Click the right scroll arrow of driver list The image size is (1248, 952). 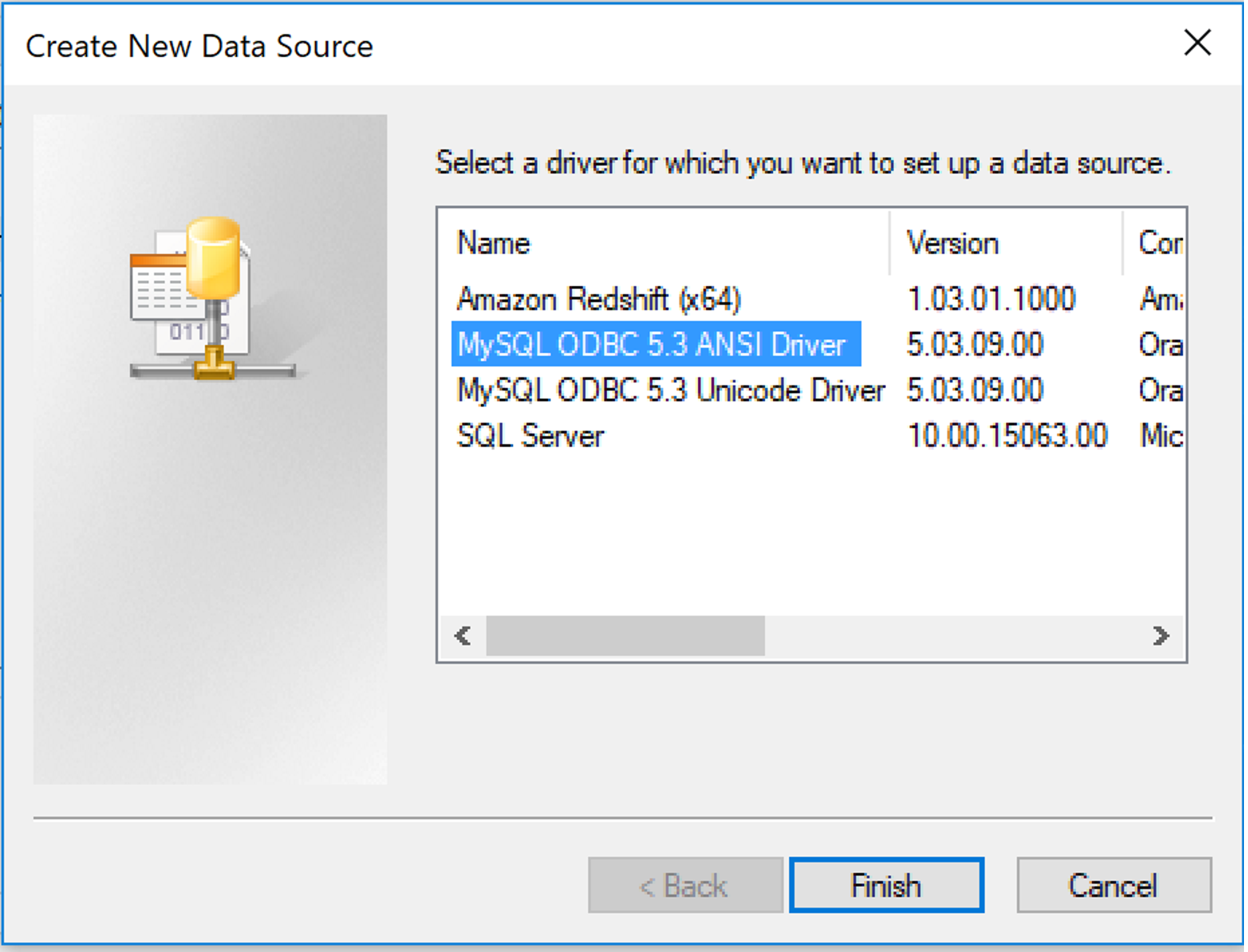1161,635
